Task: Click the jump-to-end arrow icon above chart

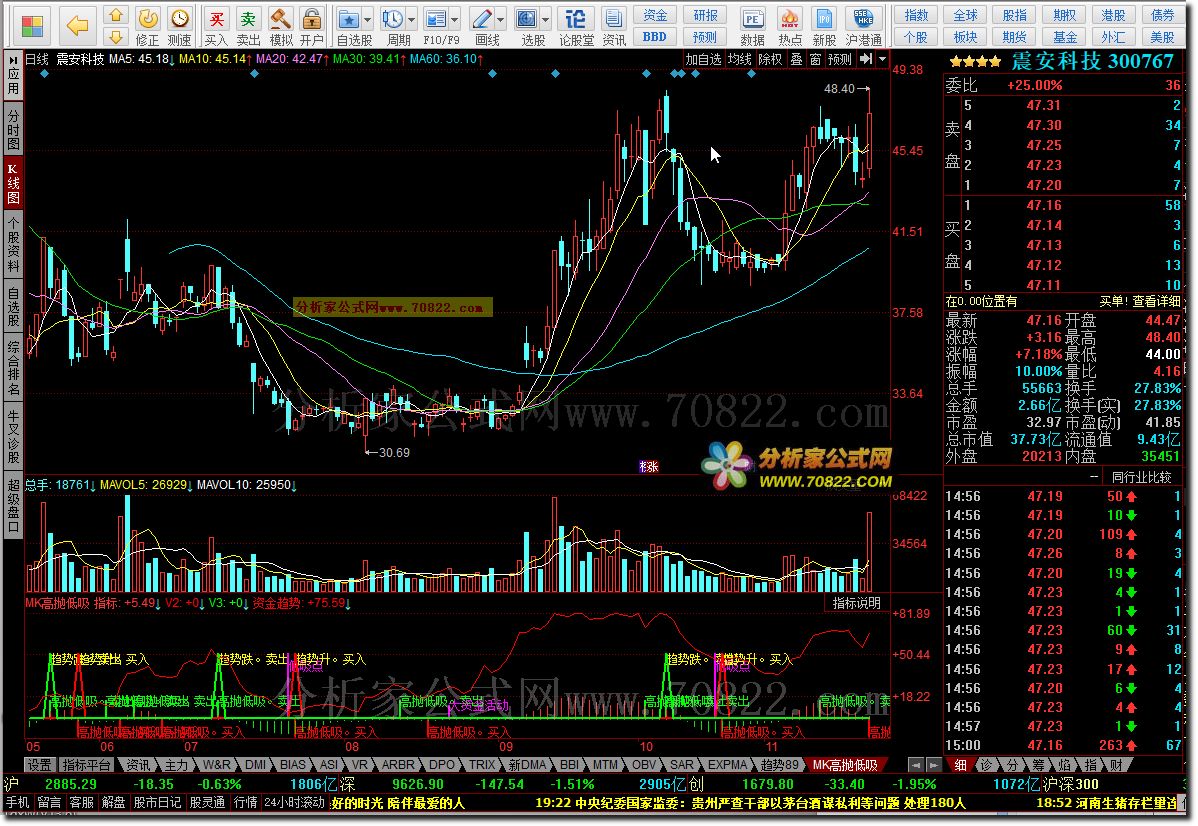Action: pos(866,59)
